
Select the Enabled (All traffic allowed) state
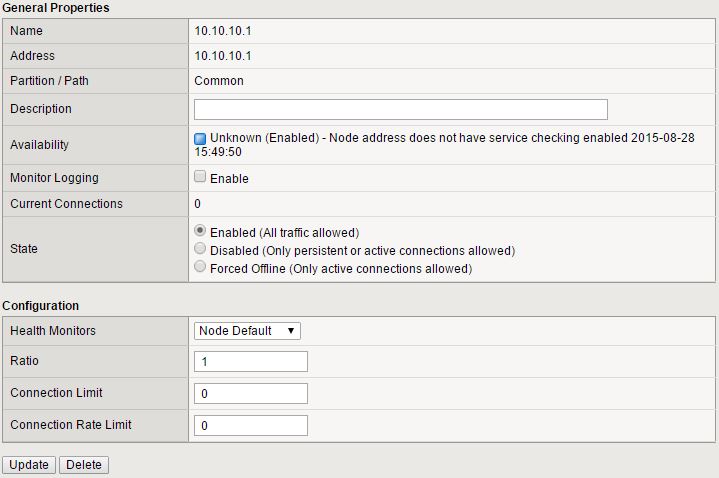click(201, 231)
